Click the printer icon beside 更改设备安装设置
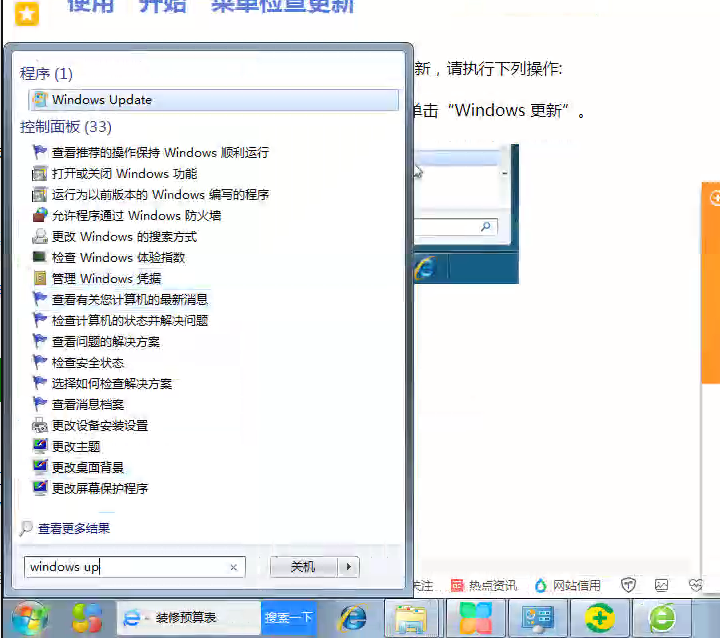Image resolution: width=720 pixels, height=638 pixels. tap(39, 426)
